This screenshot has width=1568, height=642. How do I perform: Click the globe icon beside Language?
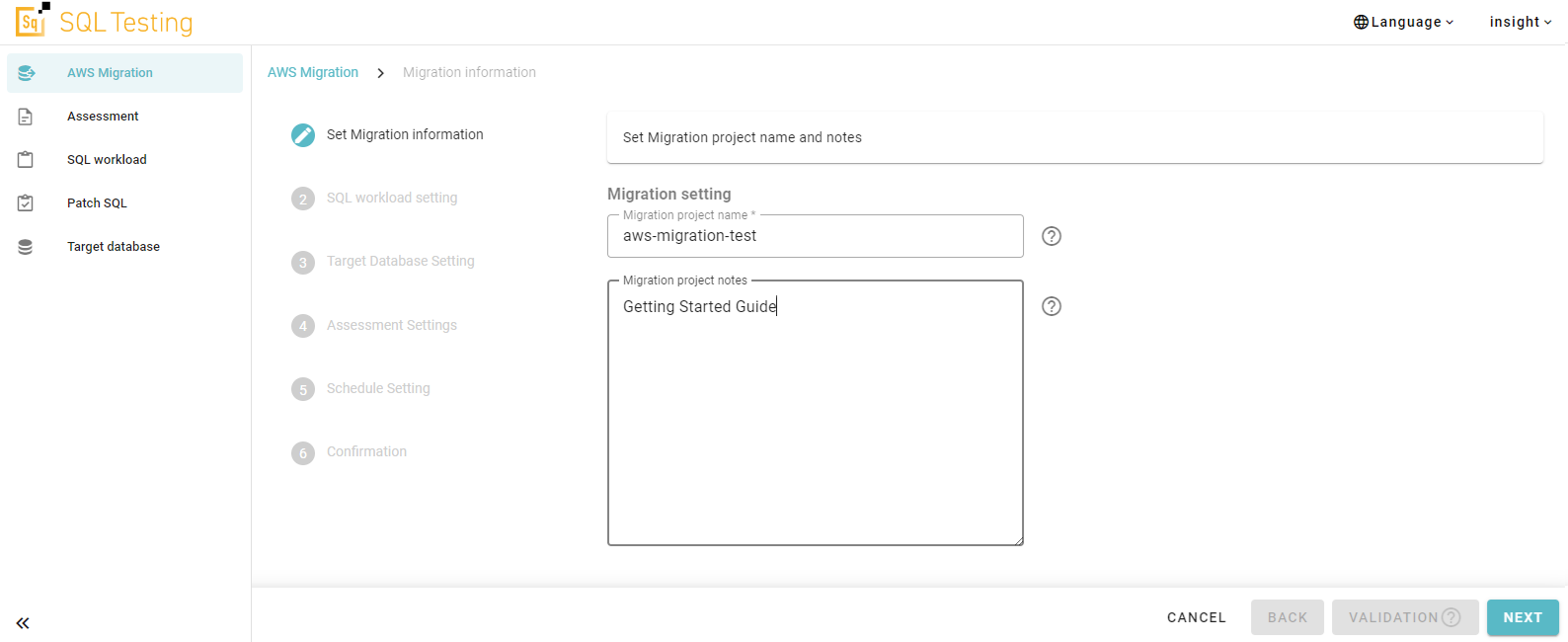point(1361,22)
